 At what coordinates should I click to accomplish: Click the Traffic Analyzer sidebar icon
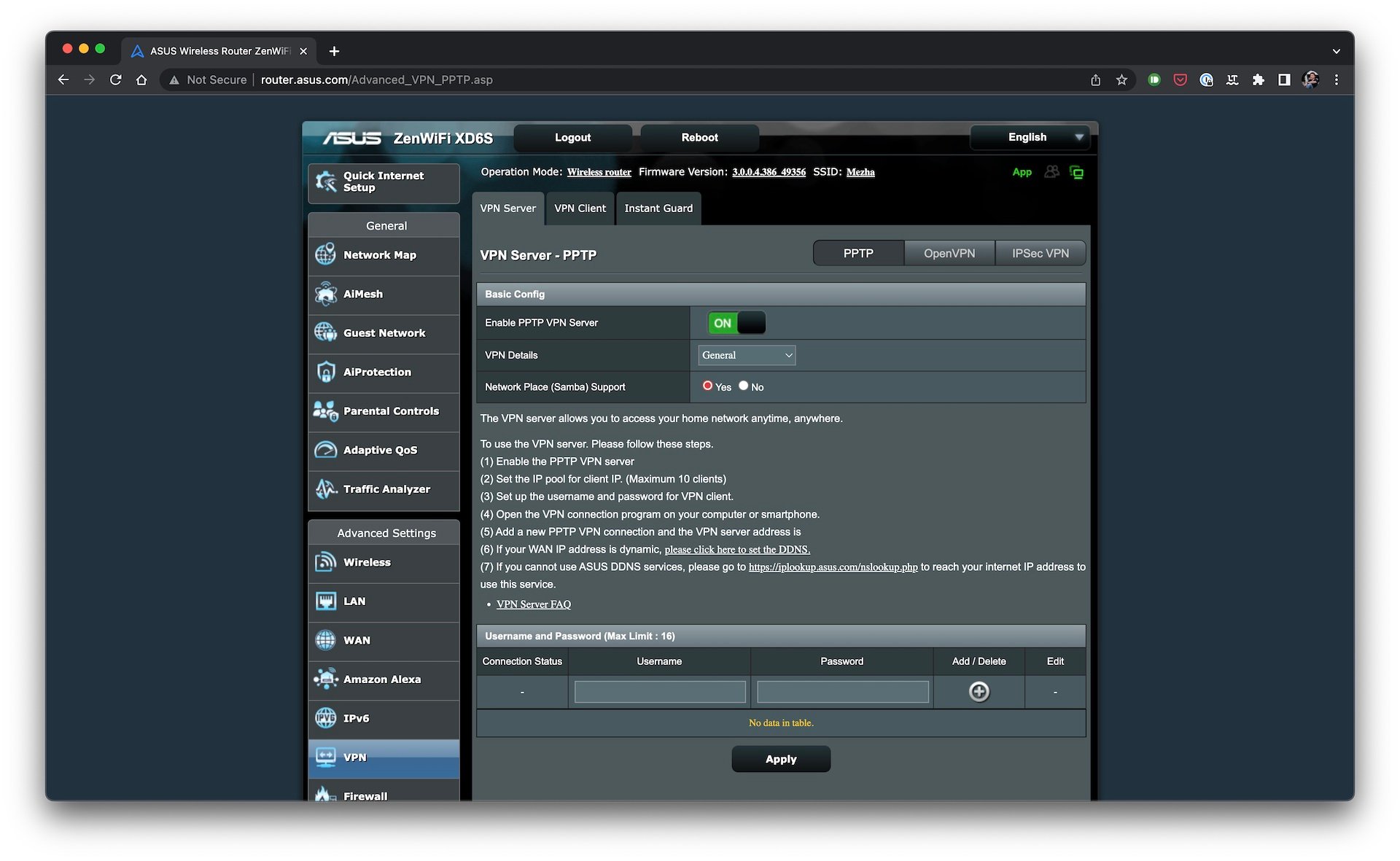(326, 489)
